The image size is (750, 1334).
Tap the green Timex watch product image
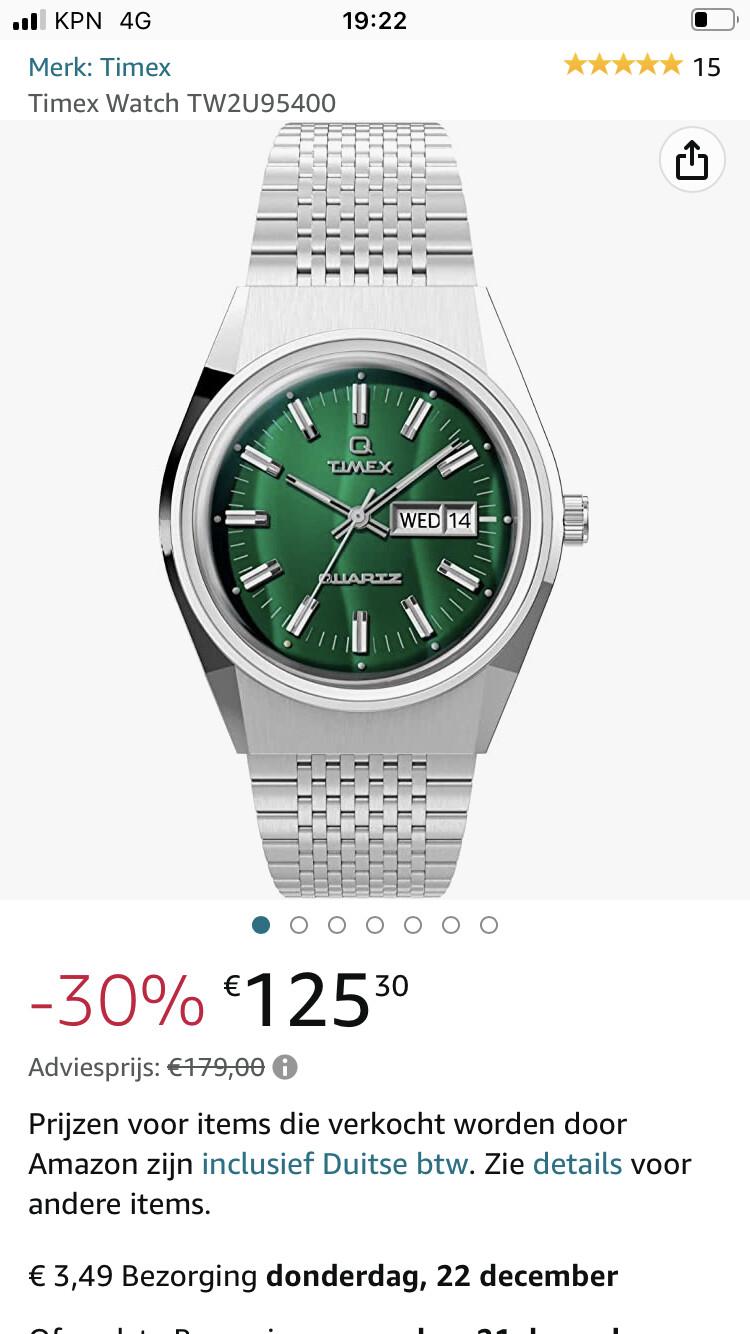(x=375, y=510)
